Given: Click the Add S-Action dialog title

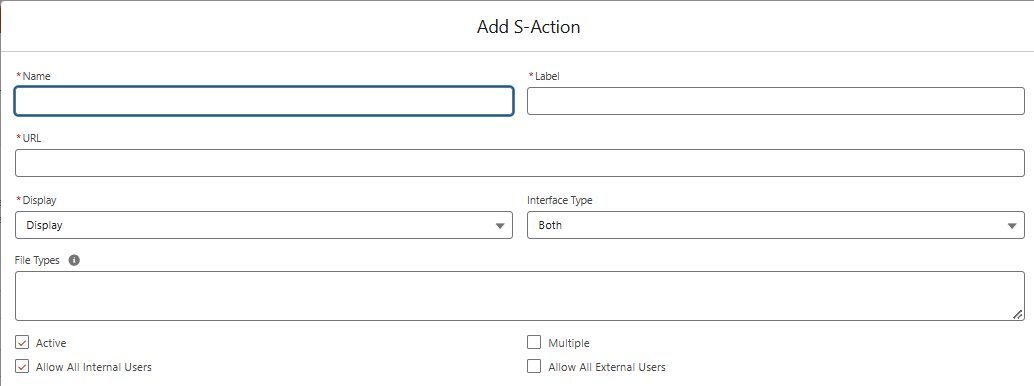Looking at the screenshot, I should [x=529, y=27].
